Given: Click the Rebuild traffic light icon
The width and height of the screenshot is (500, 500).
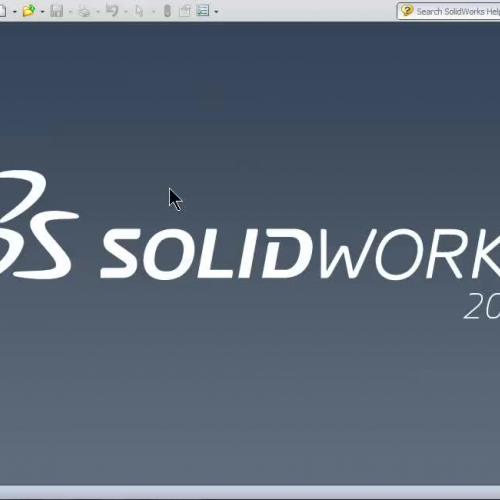Looking at the screenshot, I should (x=167, y=11).
